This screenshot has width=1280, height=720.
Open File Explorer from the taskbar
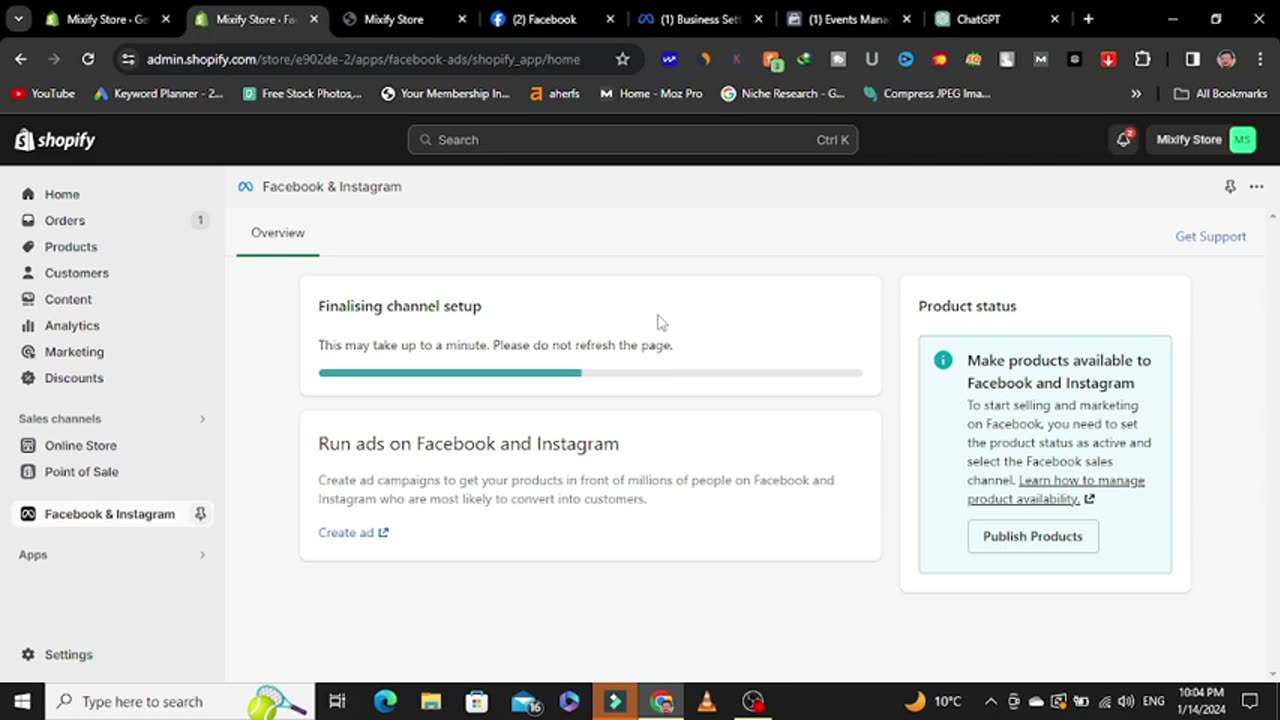tap(431, 701)
